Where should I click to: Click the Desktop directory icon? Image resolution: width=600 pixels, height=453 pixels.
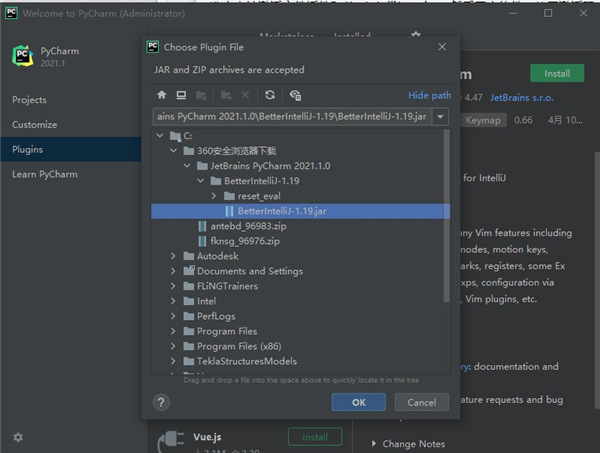pos(181,95)
